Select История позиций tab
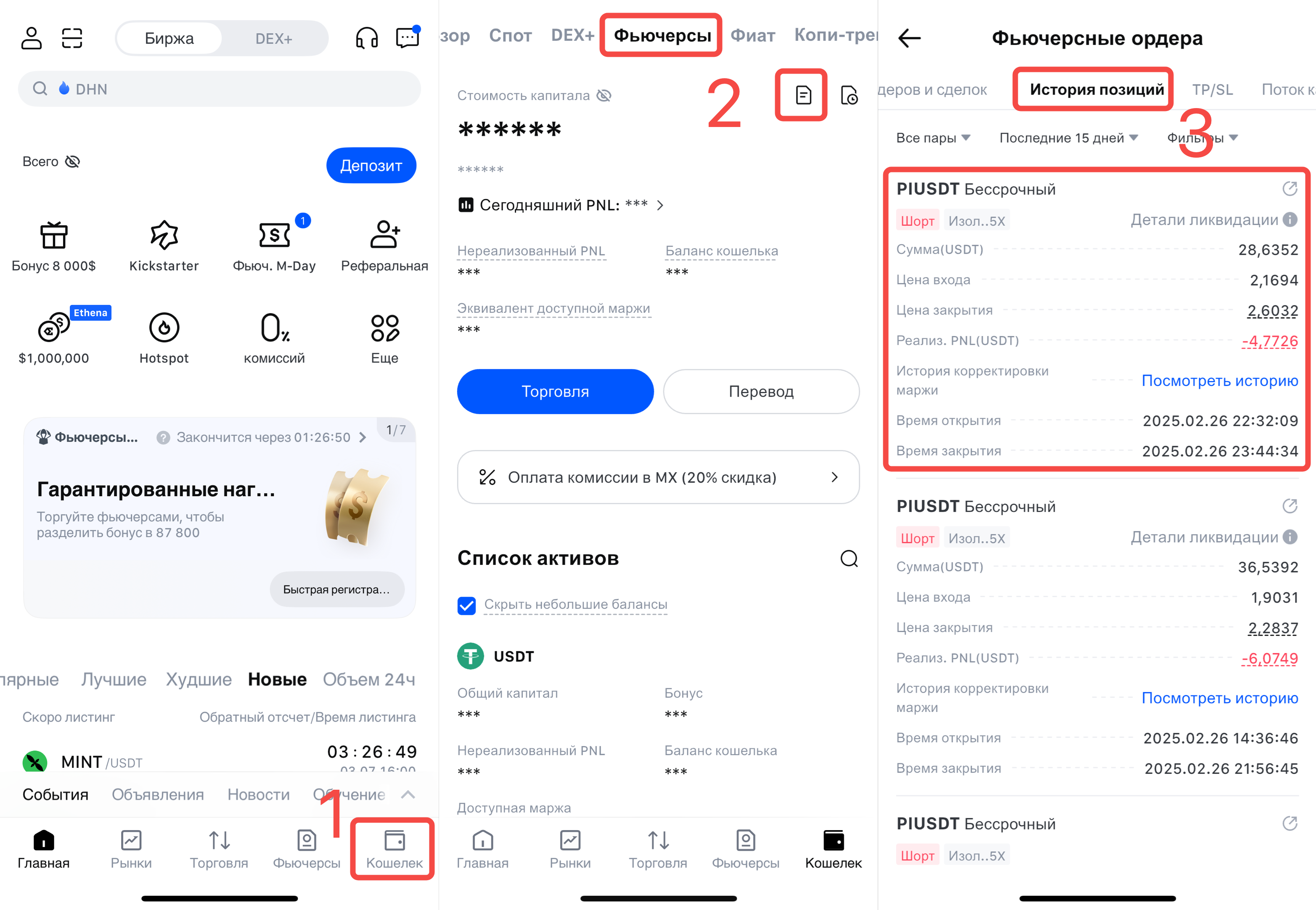Image resolution: width=1316 pixels, height=910 pixels. pos(1096,90)
